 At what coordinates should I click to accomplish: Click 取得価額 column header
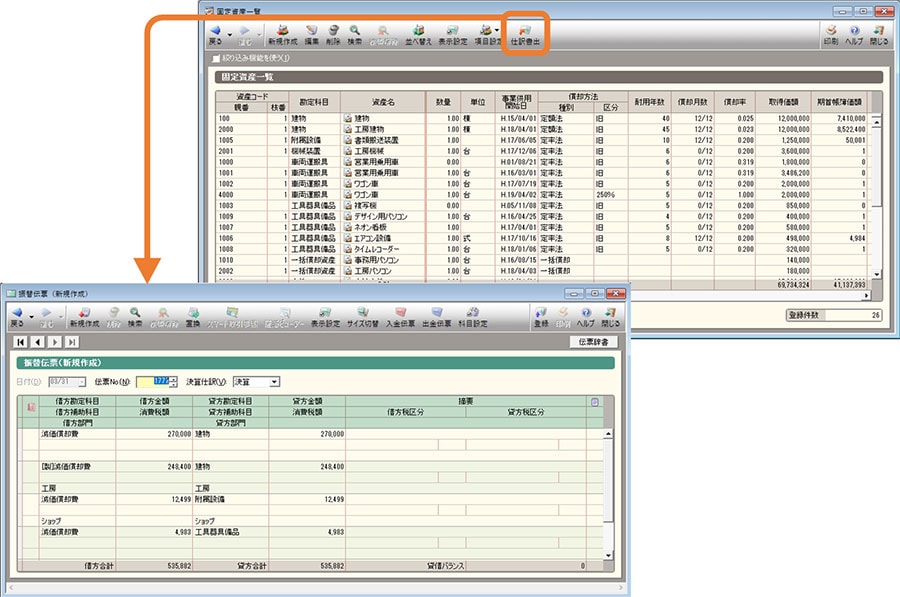(783, 102)
